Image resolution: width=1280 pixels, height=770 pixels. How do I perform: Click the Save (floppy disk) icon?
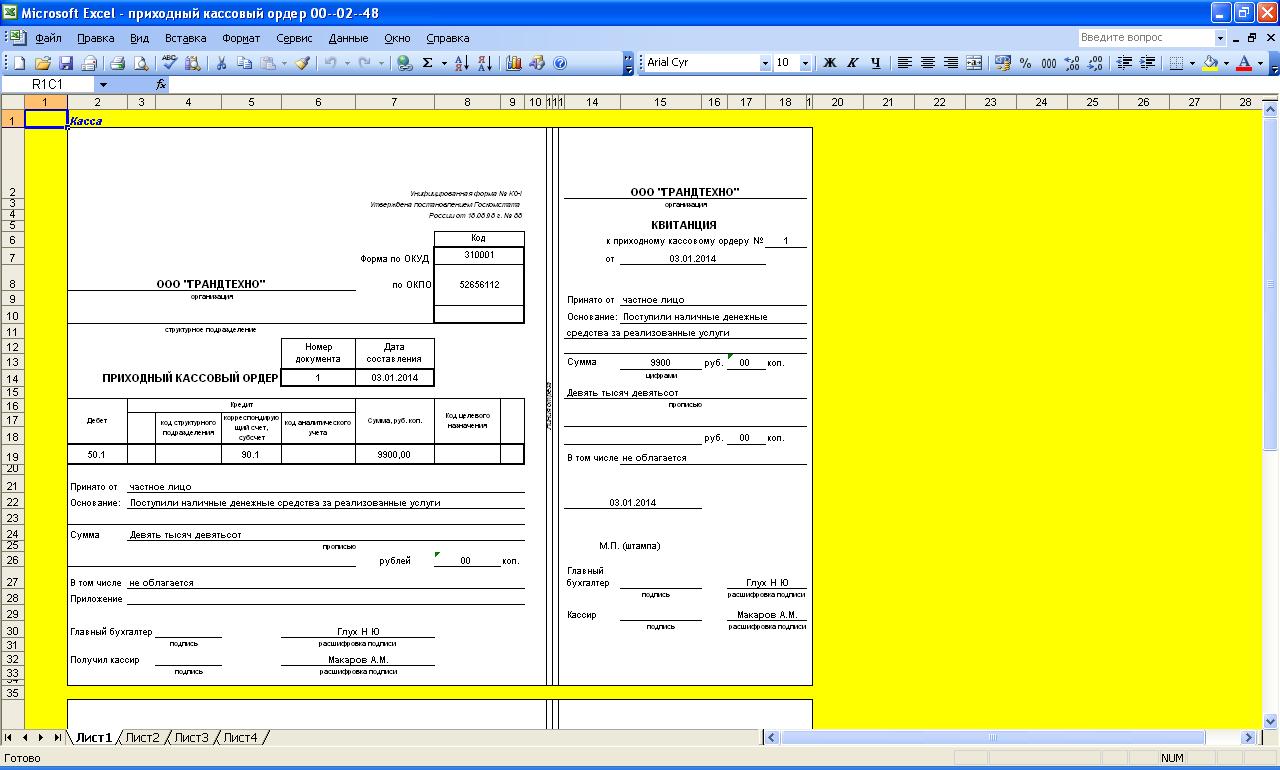[66, 63]
